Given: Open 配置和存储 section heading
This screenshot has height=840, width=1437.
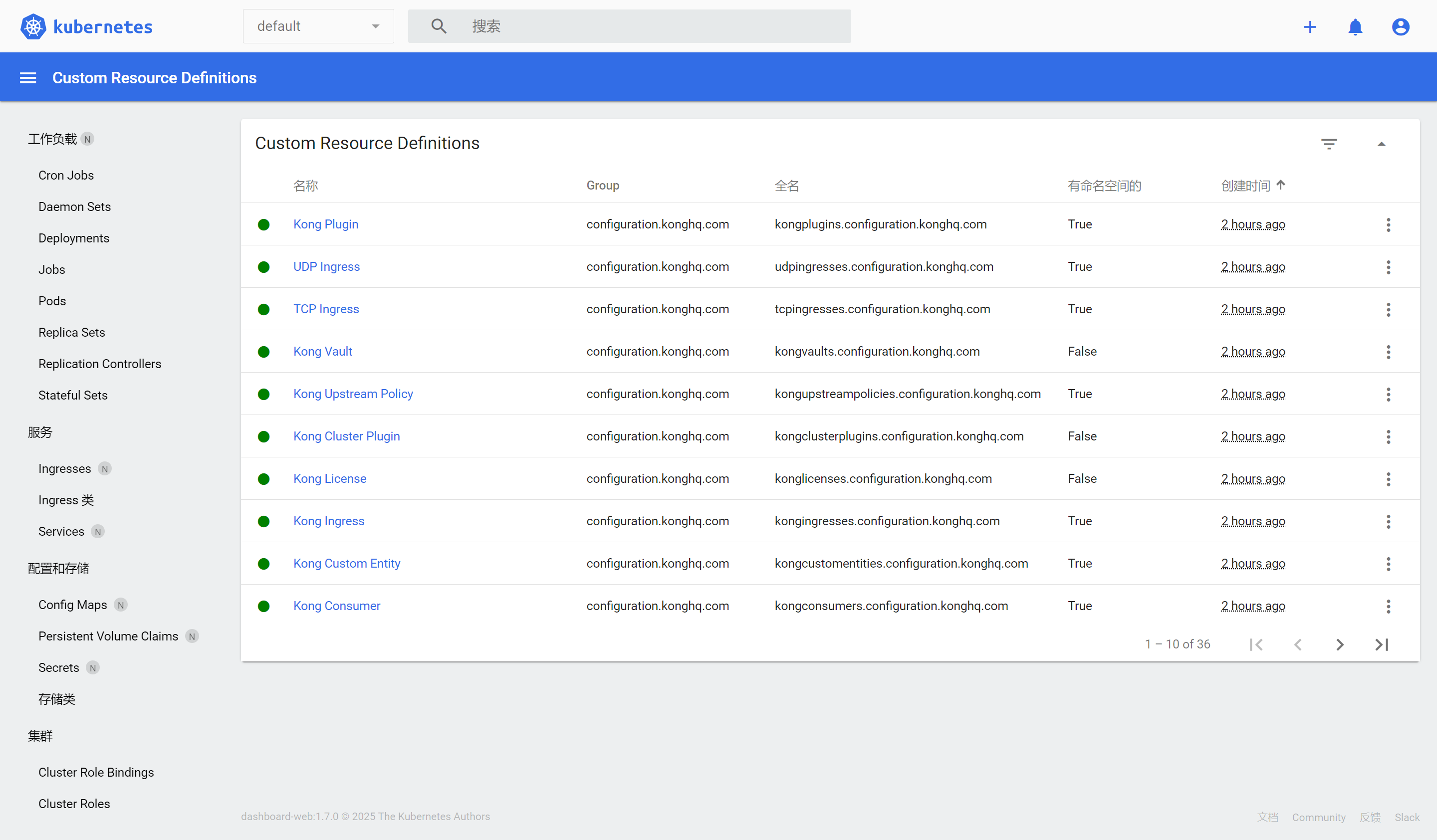Looking at the screenshot, I should tap(58, 568).
